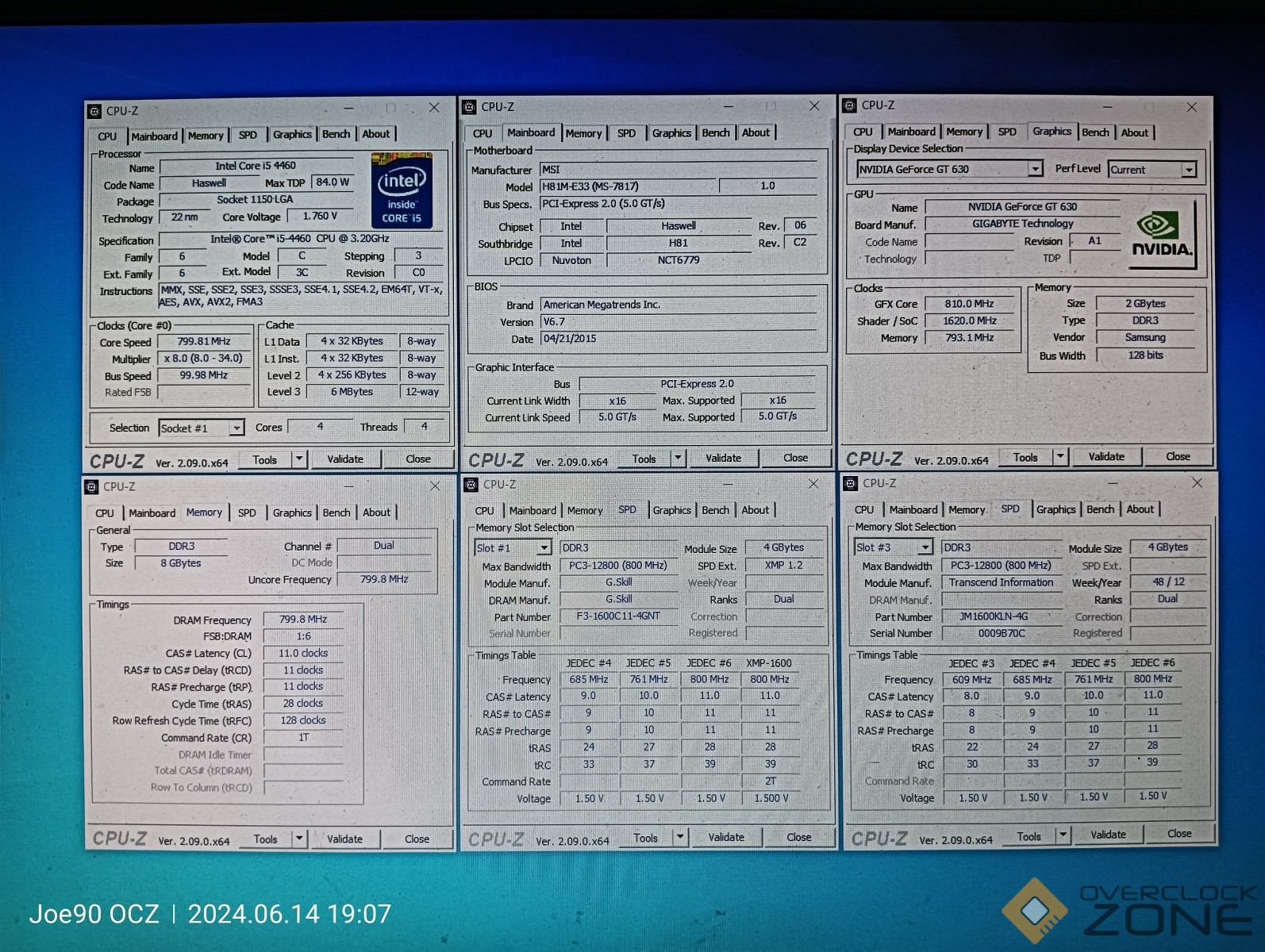Image resolution: width=1265 pixels, height=952 pixels.
Task: Open the Socket #1 selection dropdown
Action: point(236,428)
